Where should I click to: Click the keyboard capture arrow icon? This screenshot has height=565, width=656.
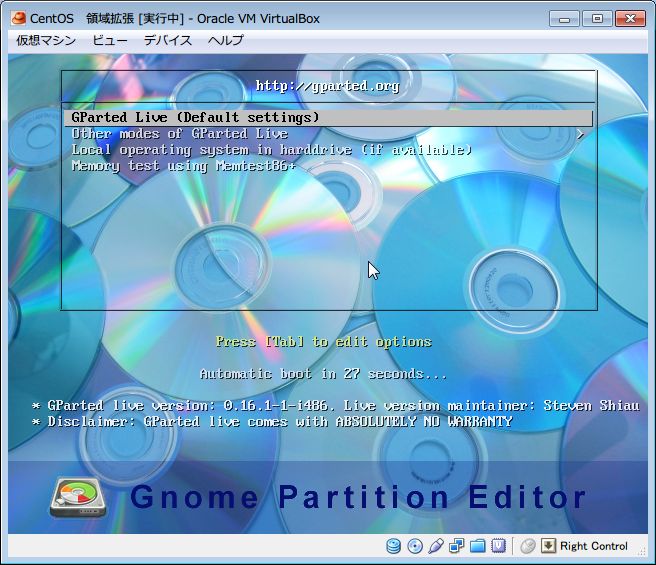tap(548, 546)
